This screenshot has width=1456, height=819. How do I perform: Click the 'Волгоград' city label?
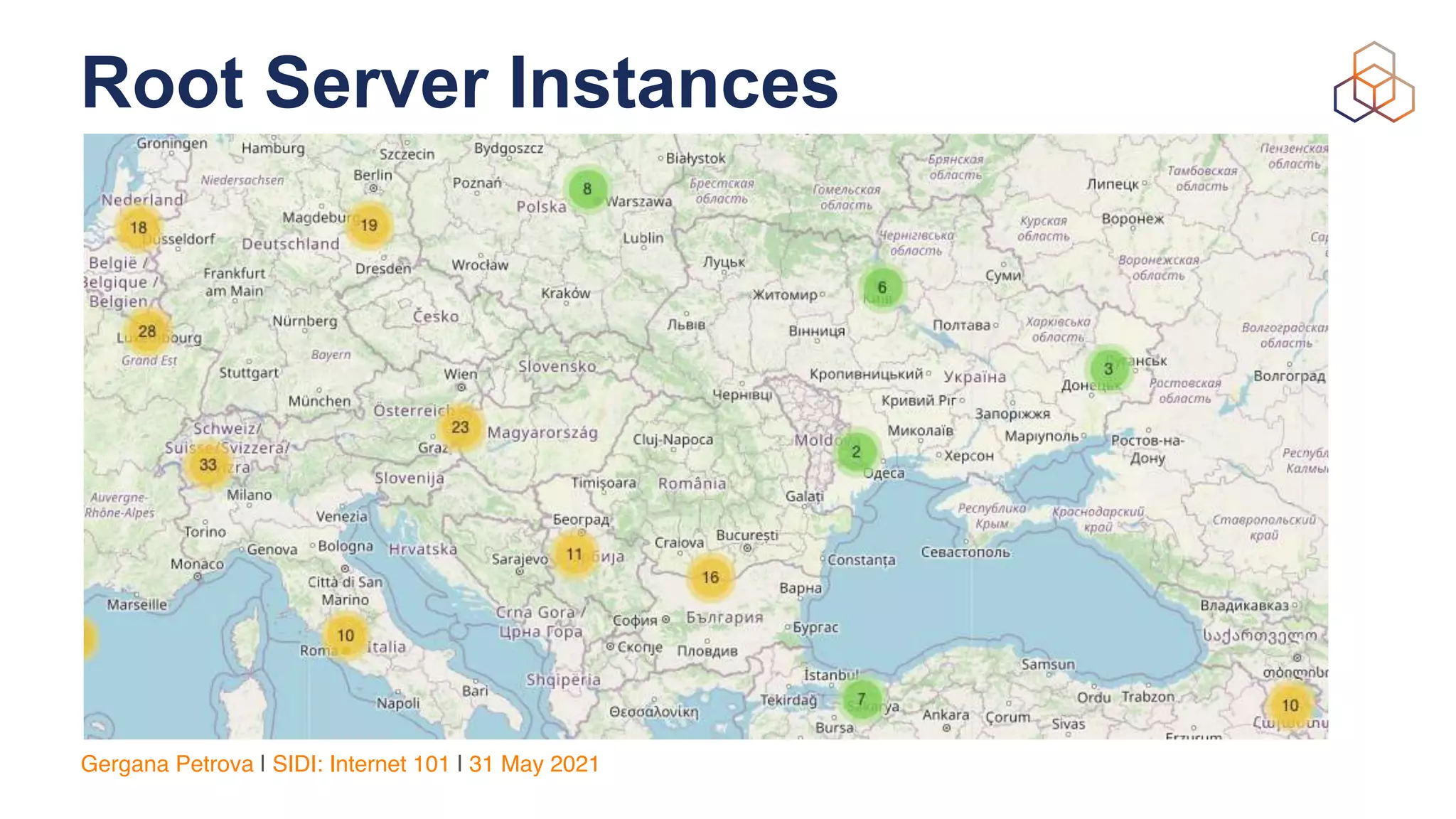tap(1290, 376)
